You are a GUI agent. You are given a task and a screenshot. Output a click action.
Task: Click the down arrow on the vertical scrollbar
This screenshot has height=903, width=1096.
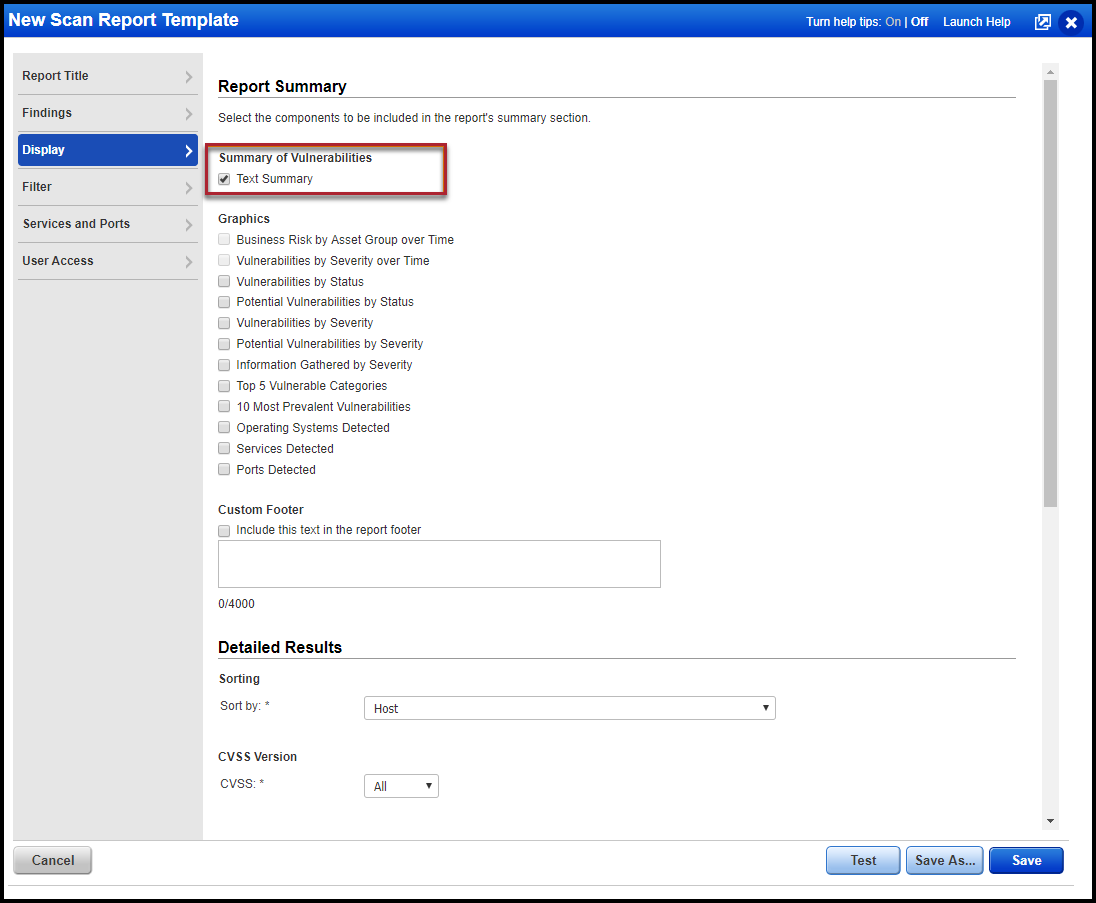point(1050,820)
